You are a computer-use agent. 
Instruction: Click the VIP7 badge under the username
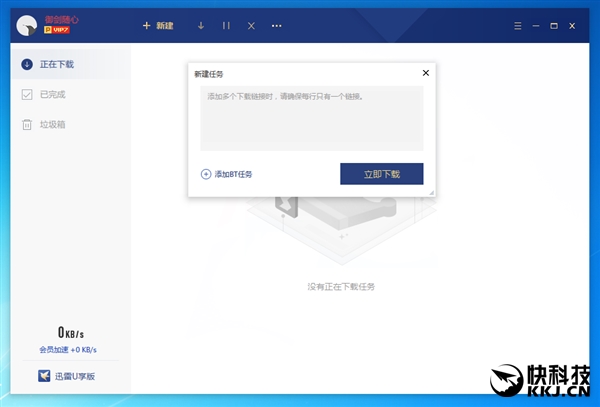tap(57, 29)
